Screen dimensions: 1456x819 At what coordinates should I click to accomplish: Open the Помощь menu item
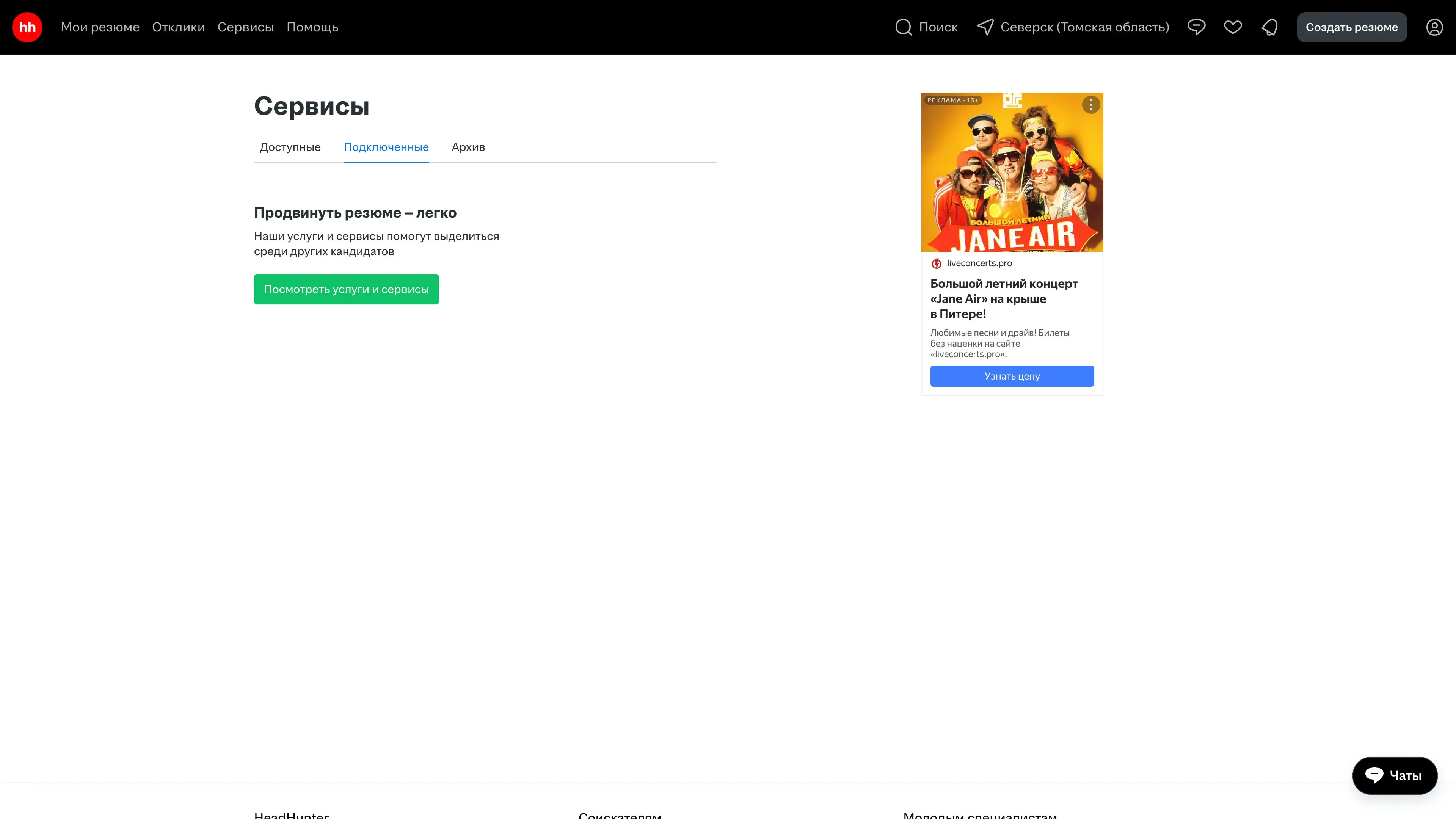[x=312, y=27]
